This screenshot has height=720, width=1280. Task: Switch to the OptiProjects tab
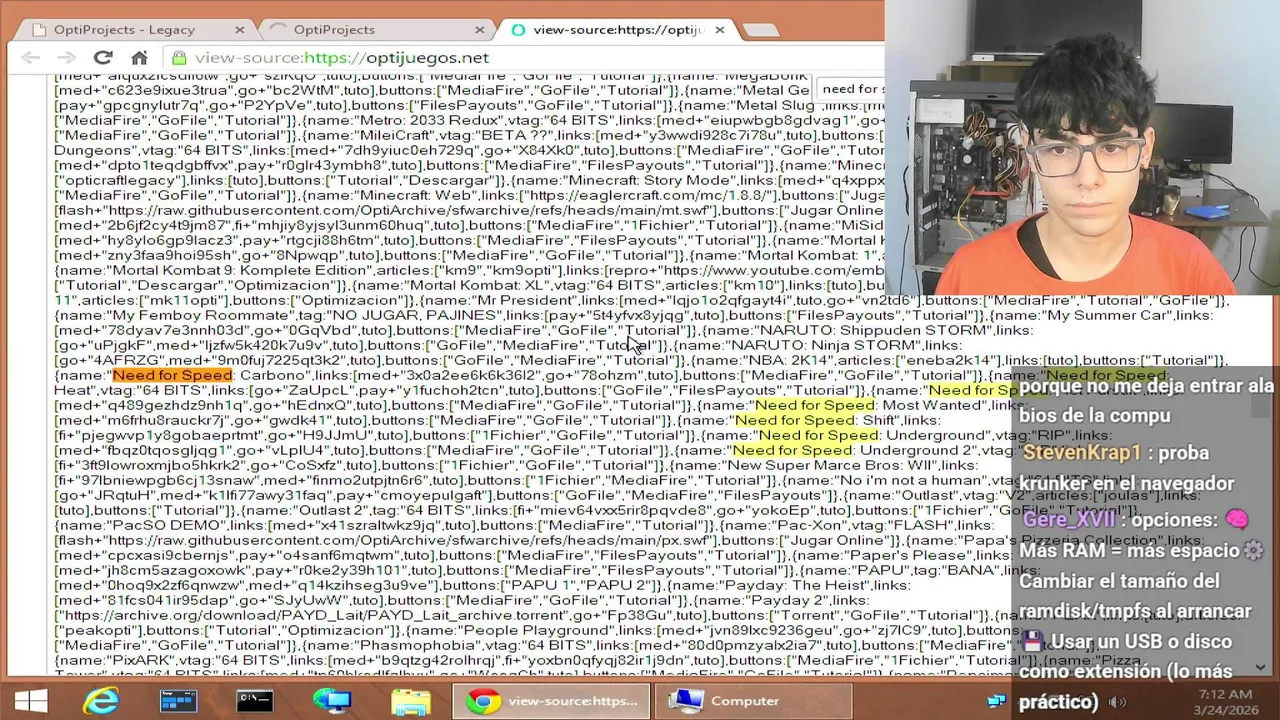point(378,30)
